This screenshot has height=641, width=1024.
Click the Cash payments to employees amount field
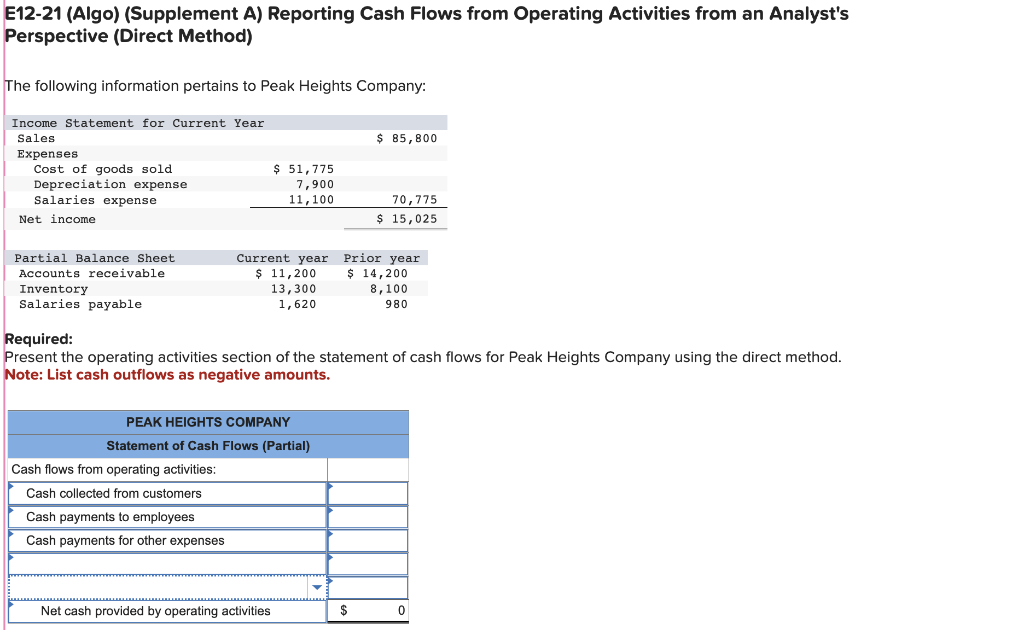[368, 517]
